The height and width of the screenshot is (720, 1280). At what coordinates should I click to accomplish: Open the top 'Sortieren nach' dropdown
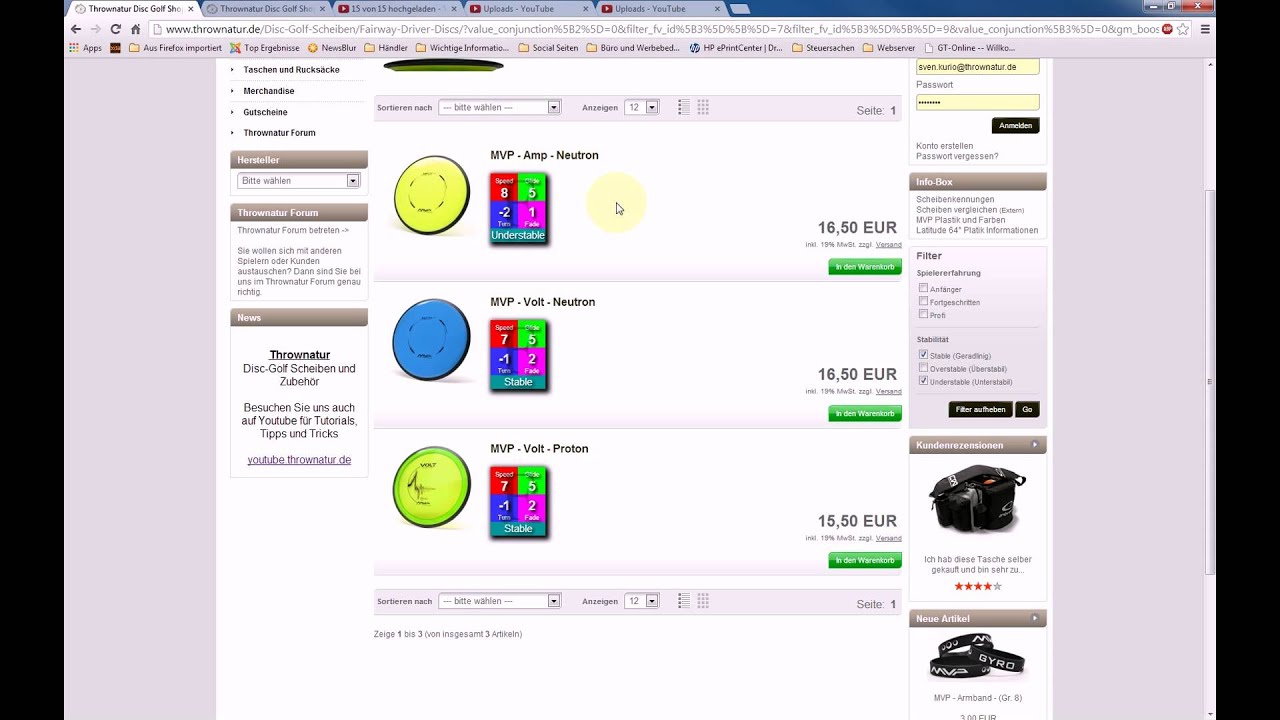(x=499, y=107)
